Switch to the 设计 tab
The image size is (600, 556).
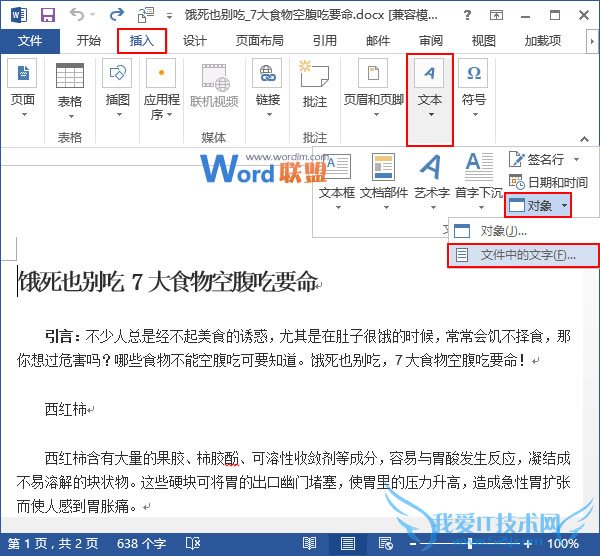194,41
